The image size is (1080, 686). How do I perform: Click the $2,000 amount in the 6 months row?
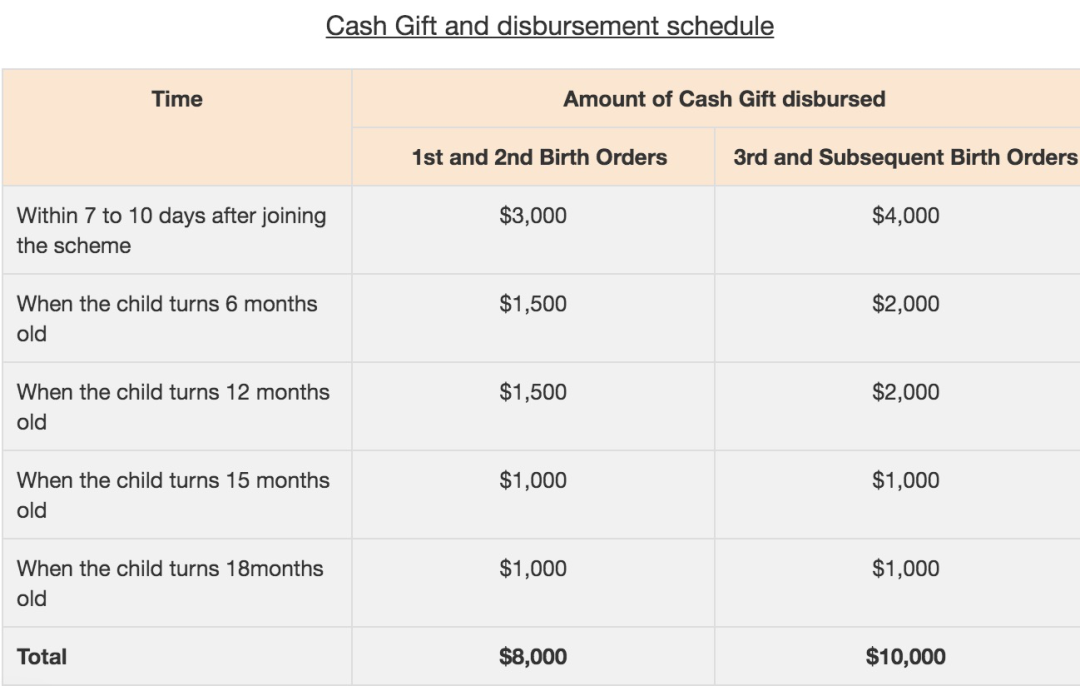(905, 304)
